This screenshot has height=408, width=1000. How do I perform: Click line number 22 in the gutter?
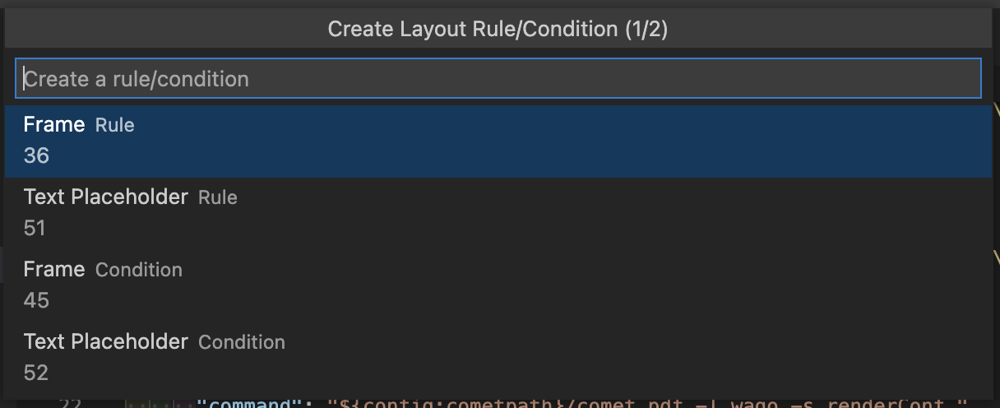70,404
